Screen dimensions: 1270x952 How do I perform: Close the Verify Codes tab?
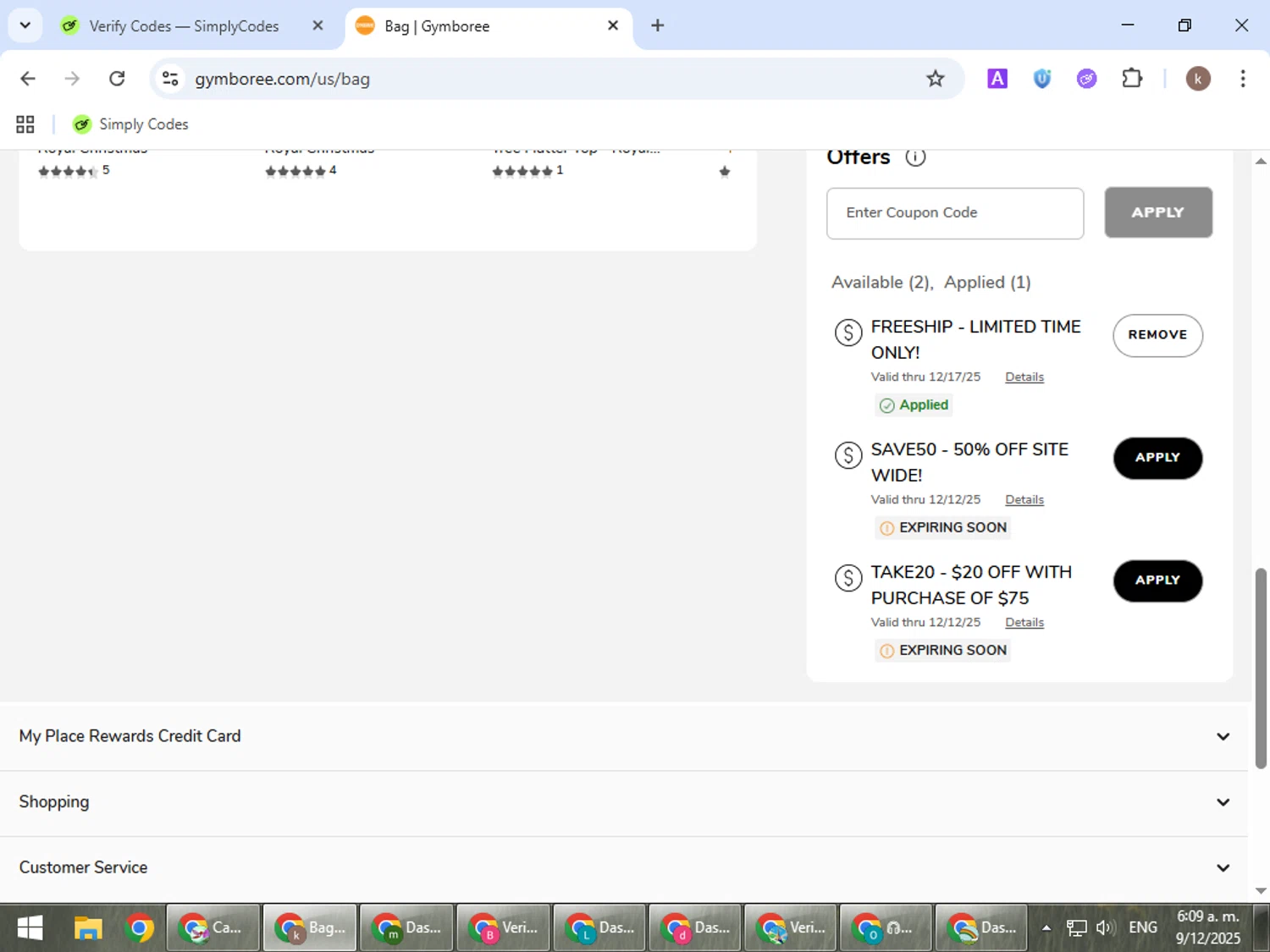coord(317,25)
